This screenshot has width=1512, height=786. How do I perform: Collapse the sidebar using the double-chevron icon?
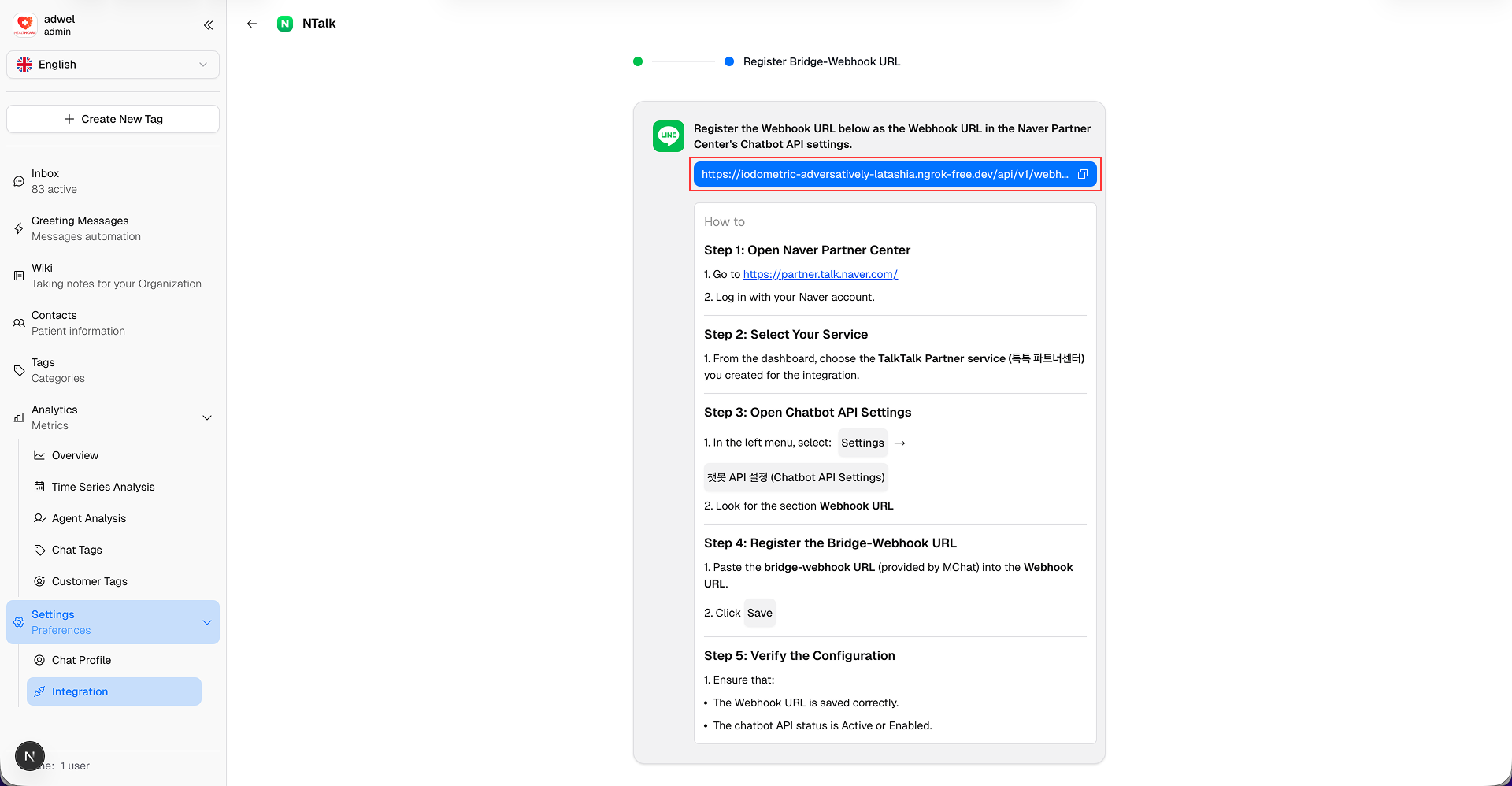(208, 25)
